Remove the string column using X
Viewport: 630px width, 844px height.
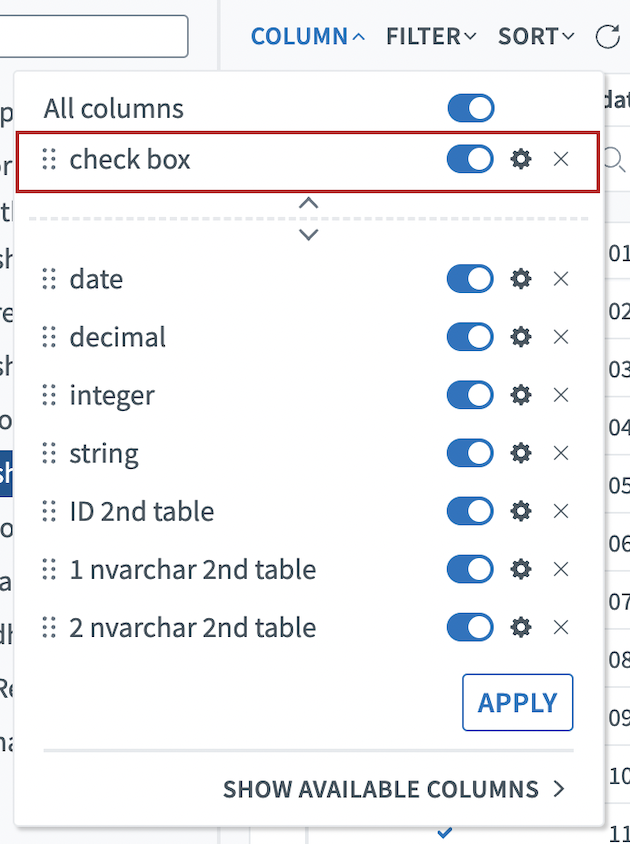coord(561,453)
